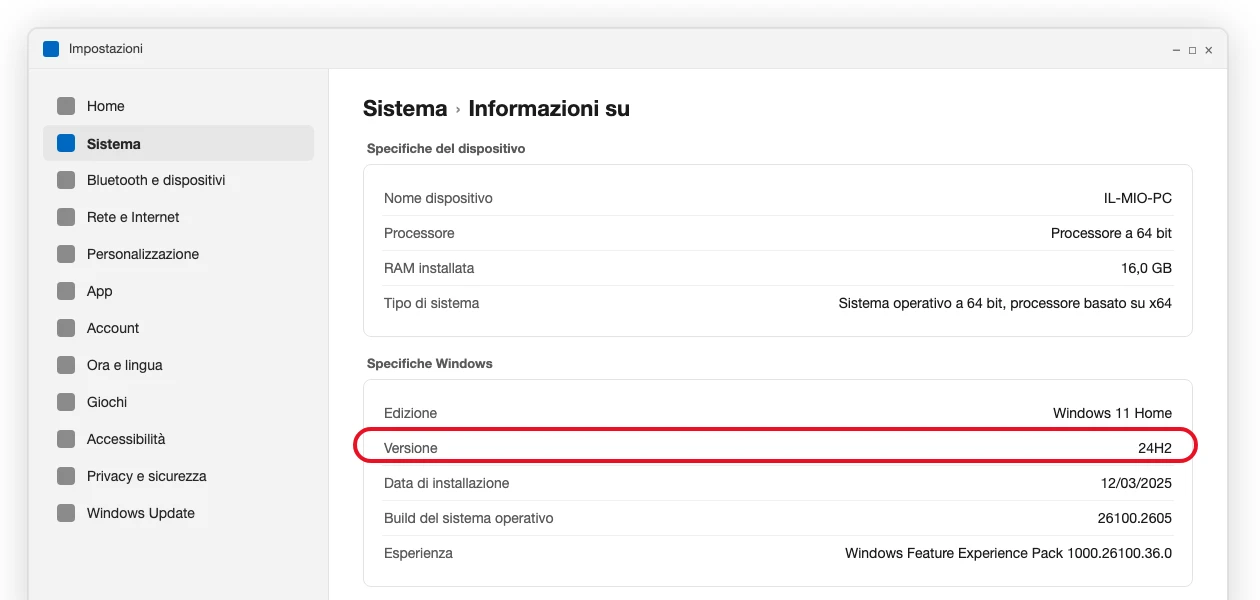Select Sistema label in the sidebar

[114, 144]
